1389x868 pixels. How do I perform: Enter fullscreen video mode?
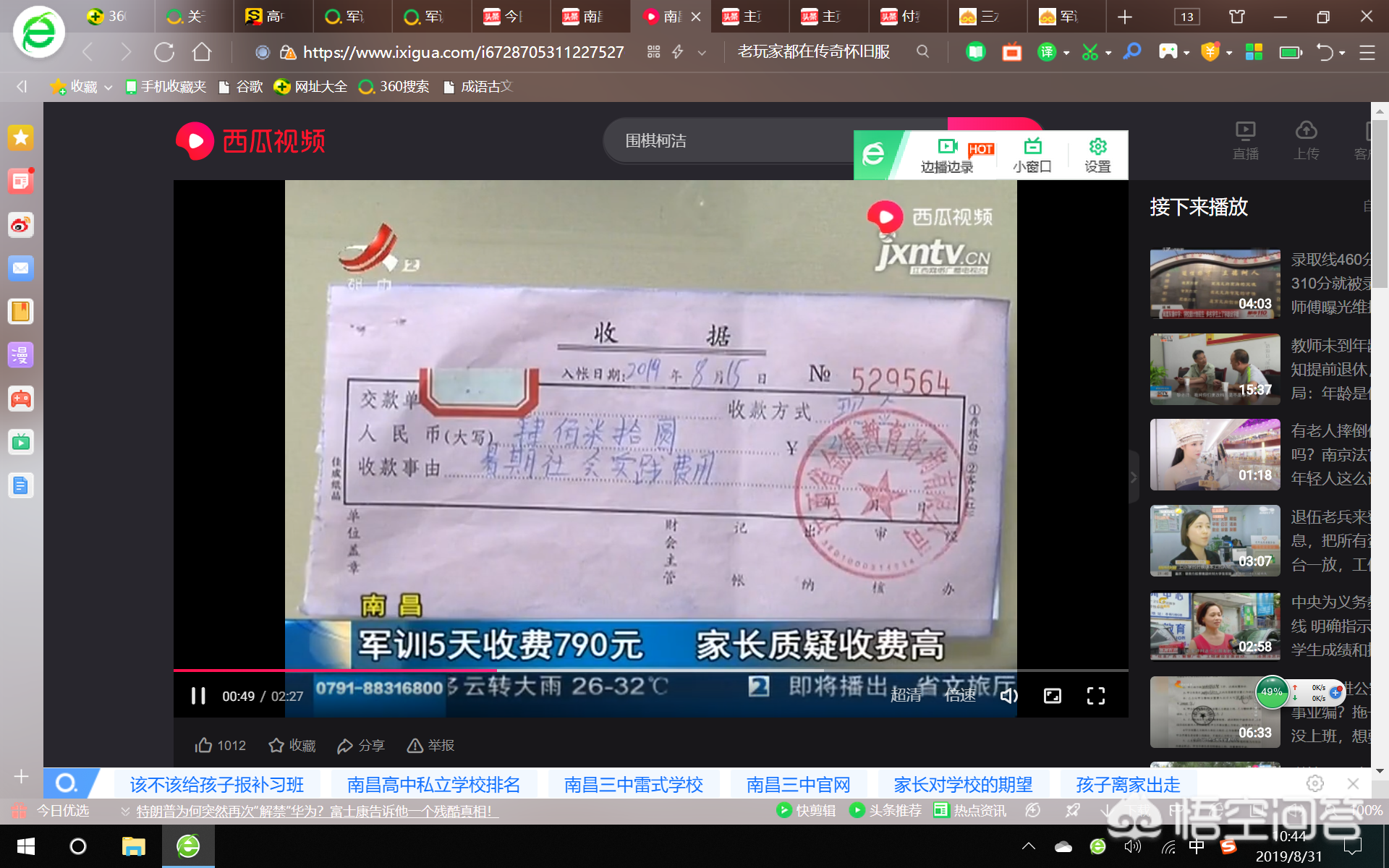[1095, 696]
